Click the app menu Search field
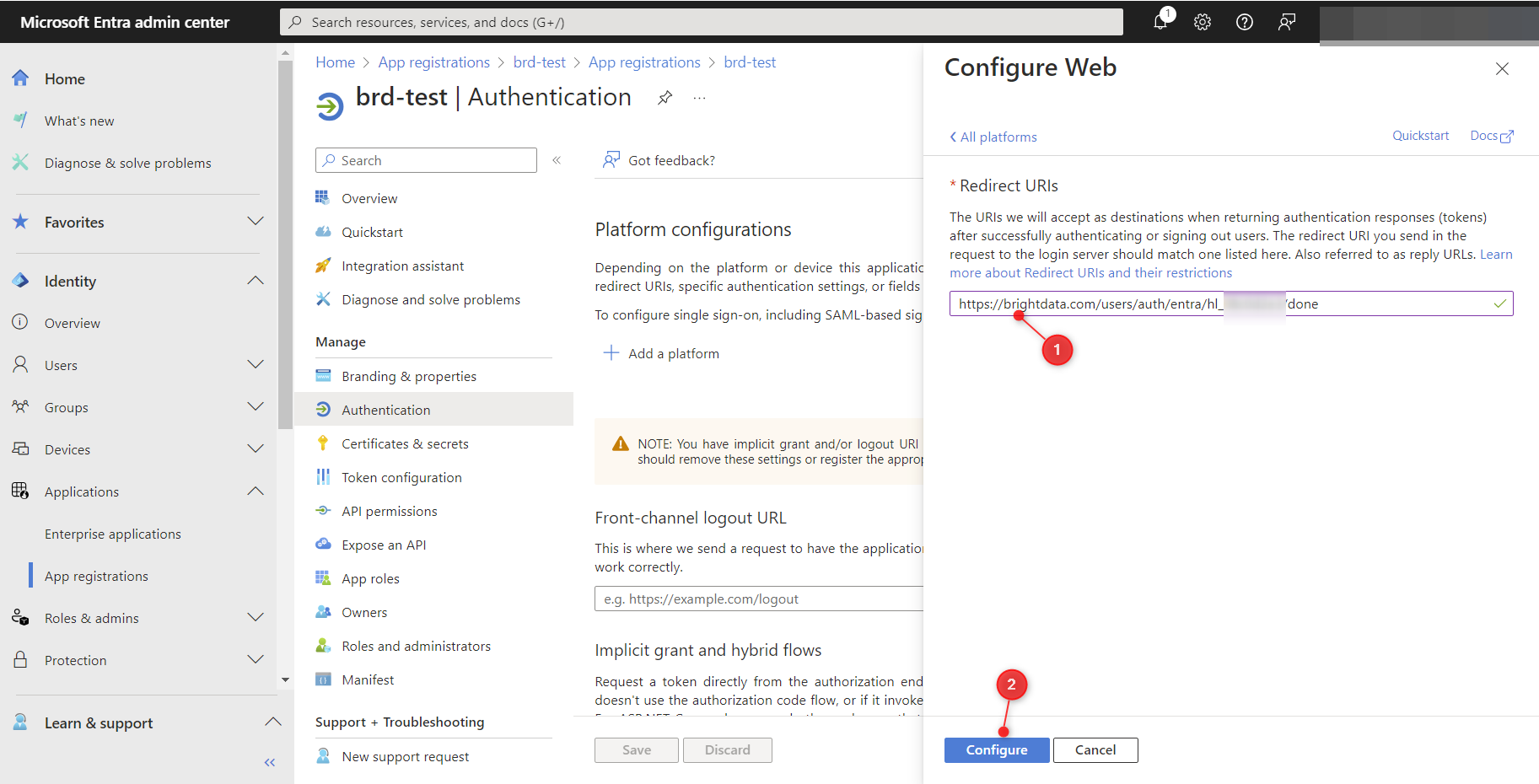Viewport: 1539px width, 784px height. coord(426,160)
